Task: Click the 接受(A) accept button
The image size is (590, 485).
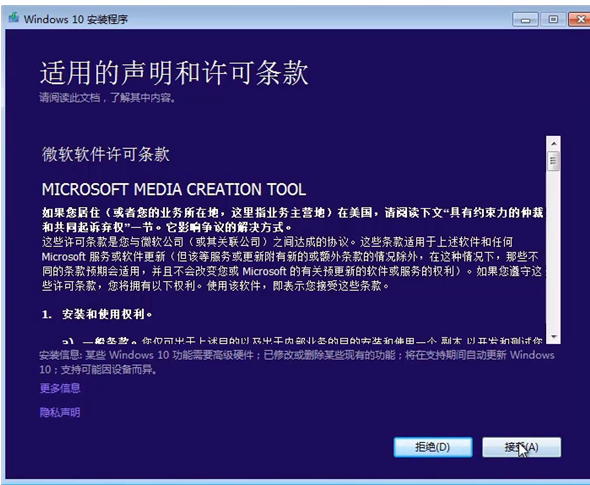Action: [x=522, y=447]
